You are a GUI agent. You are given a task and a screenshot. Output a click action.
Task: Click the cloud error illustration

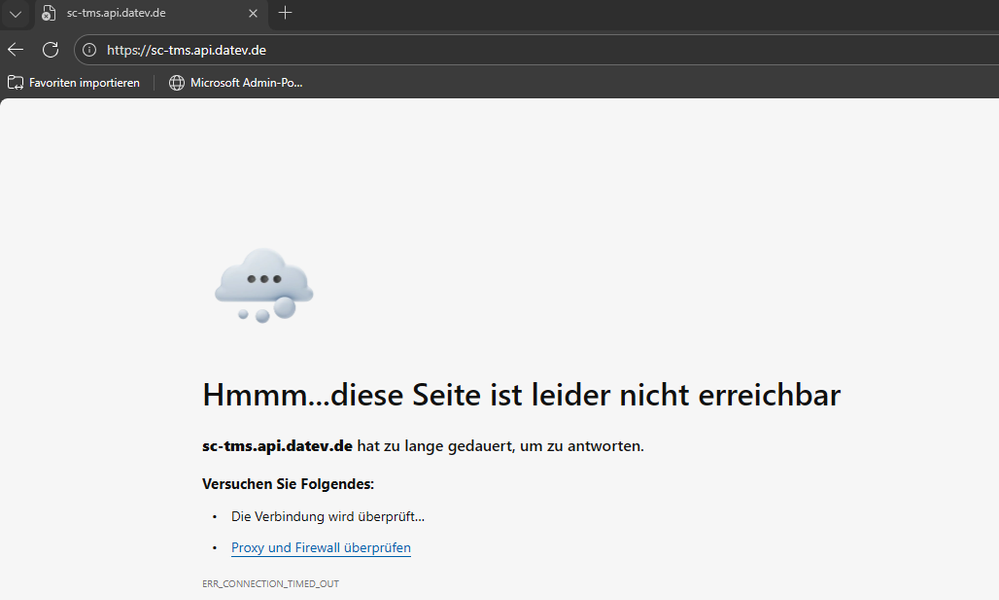[264, 285]
